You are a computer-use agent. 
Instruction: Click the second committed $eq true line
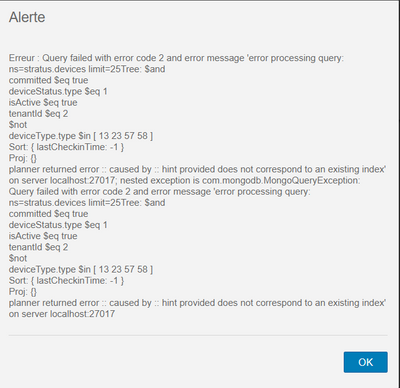(48, 214)
